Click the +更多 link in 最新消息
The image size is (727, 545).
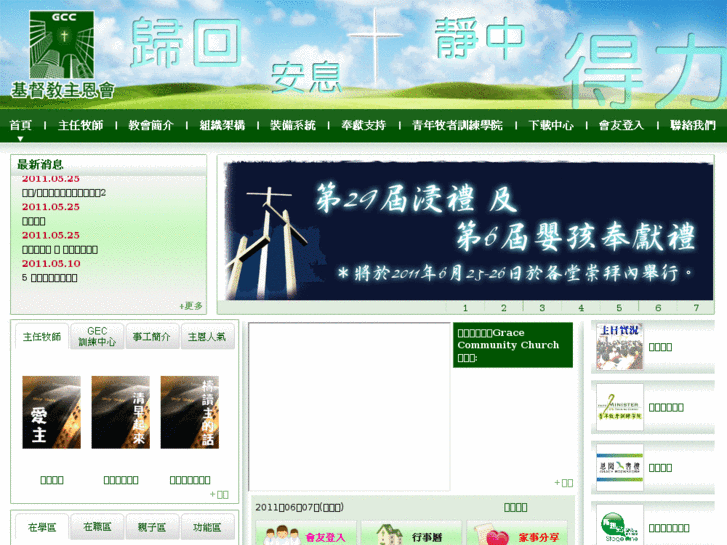[x=191, y=306]
